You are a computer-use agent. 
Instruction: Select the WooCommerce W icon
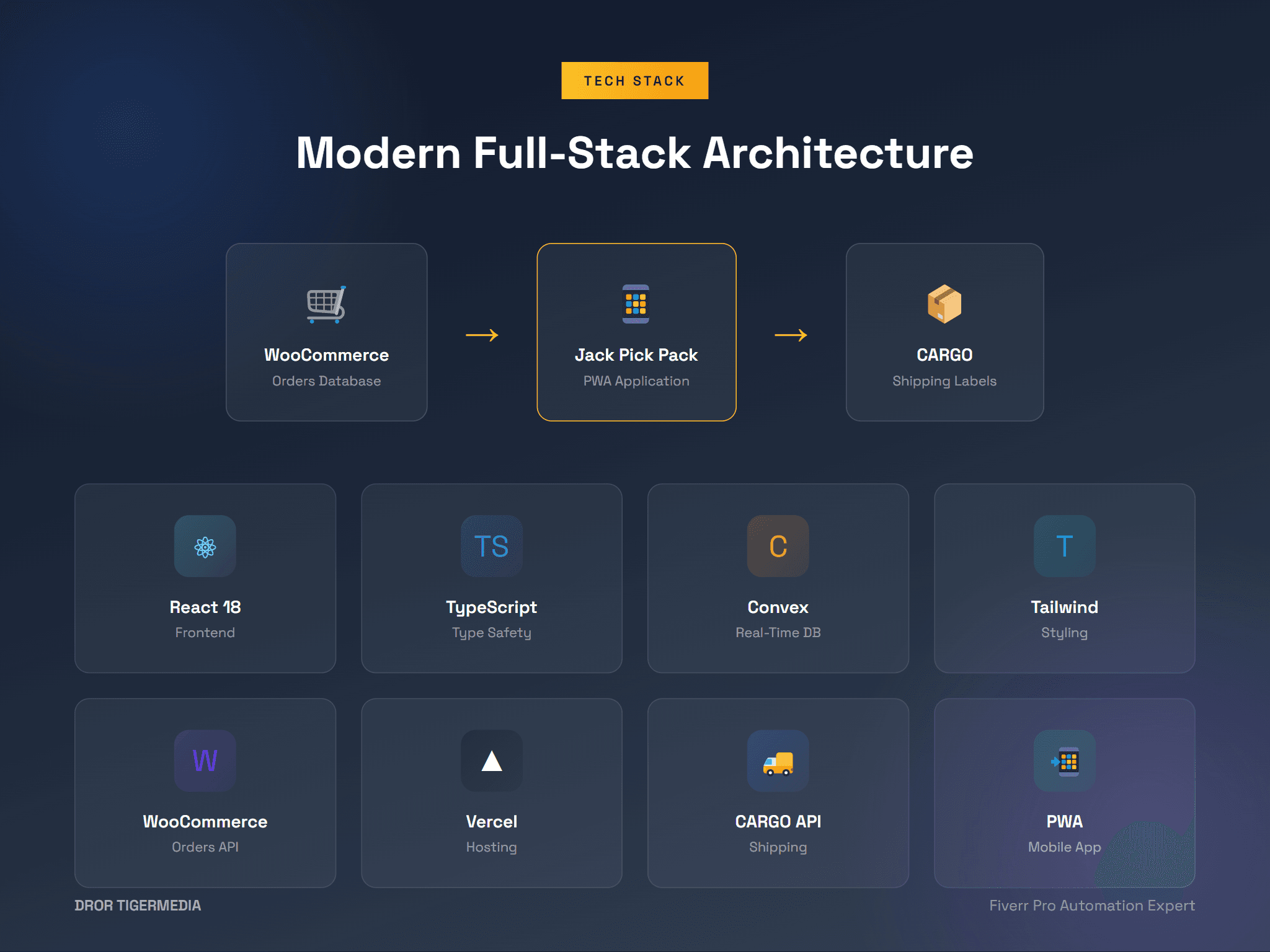point(205,761)
